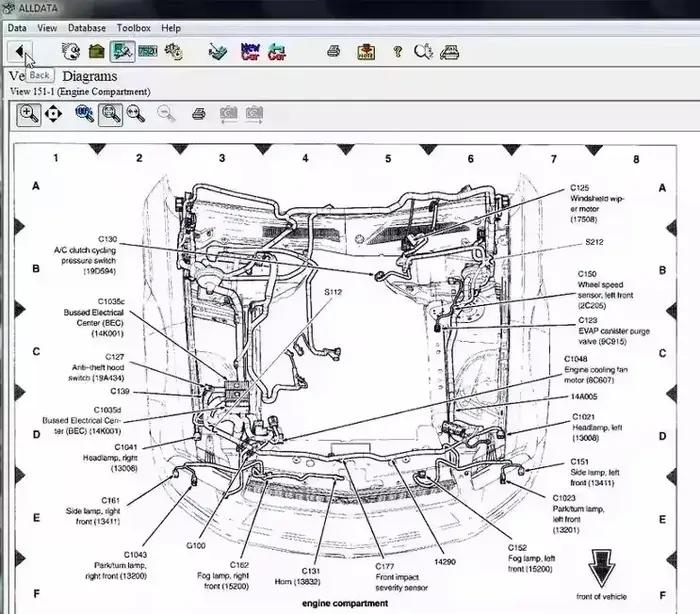Click the diagram toolbar print icon
Screen dimensions: 700x614
pyautogui.click(x=199, y=114)
